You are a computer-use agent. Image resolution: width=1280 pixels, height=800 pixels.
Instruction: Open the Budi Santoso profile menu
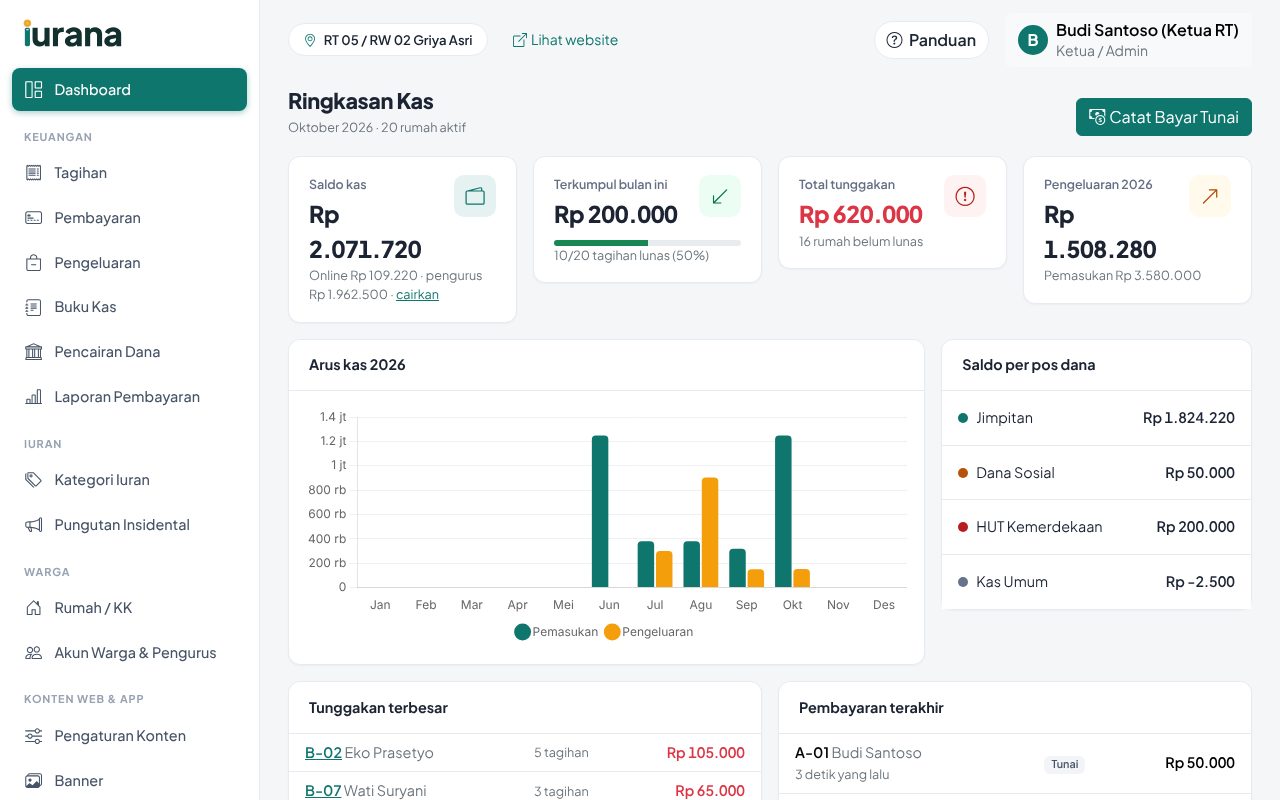click(1129, 40)
